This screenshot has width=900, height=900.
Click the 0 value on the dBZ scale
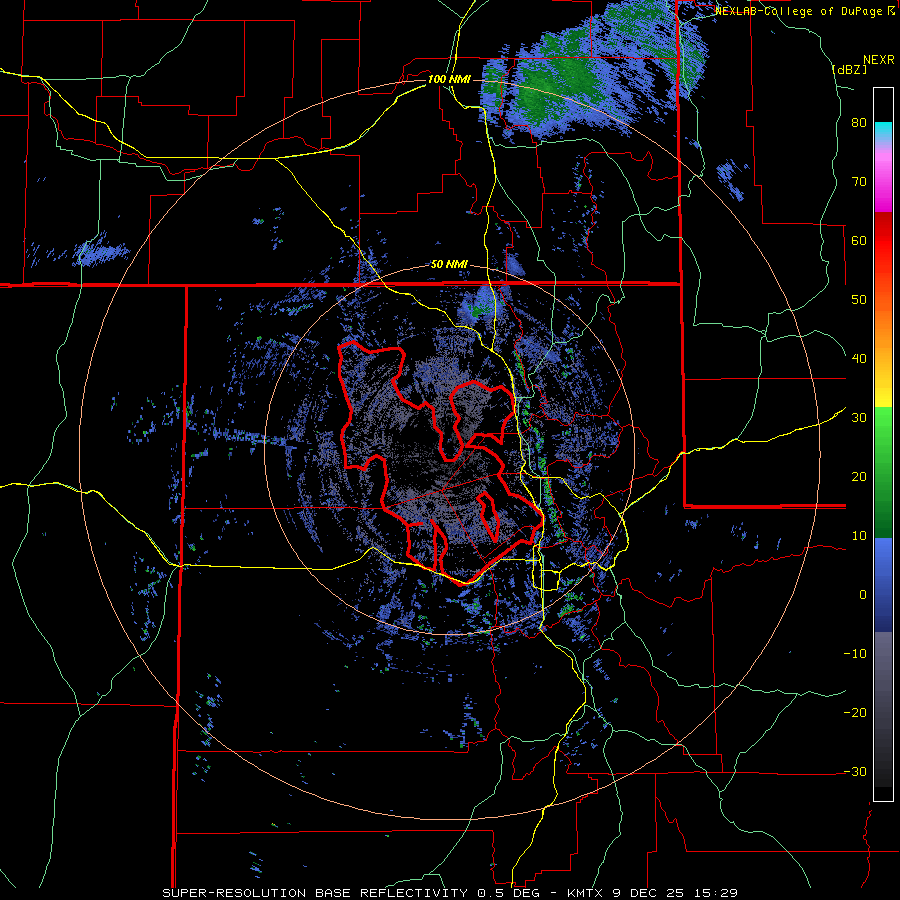[x=863, y=595]
